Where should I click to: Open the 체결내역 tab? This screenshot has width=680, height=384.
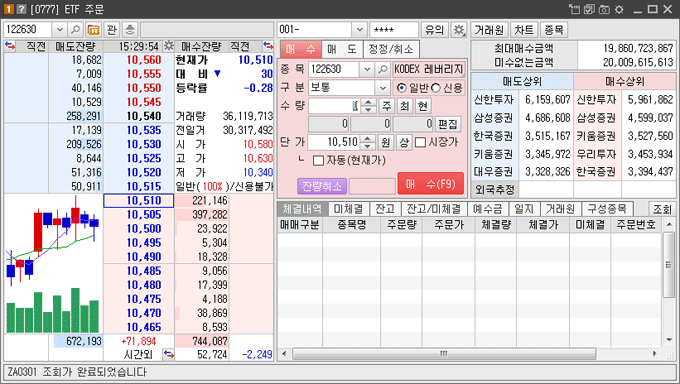[x=302, y=209]
